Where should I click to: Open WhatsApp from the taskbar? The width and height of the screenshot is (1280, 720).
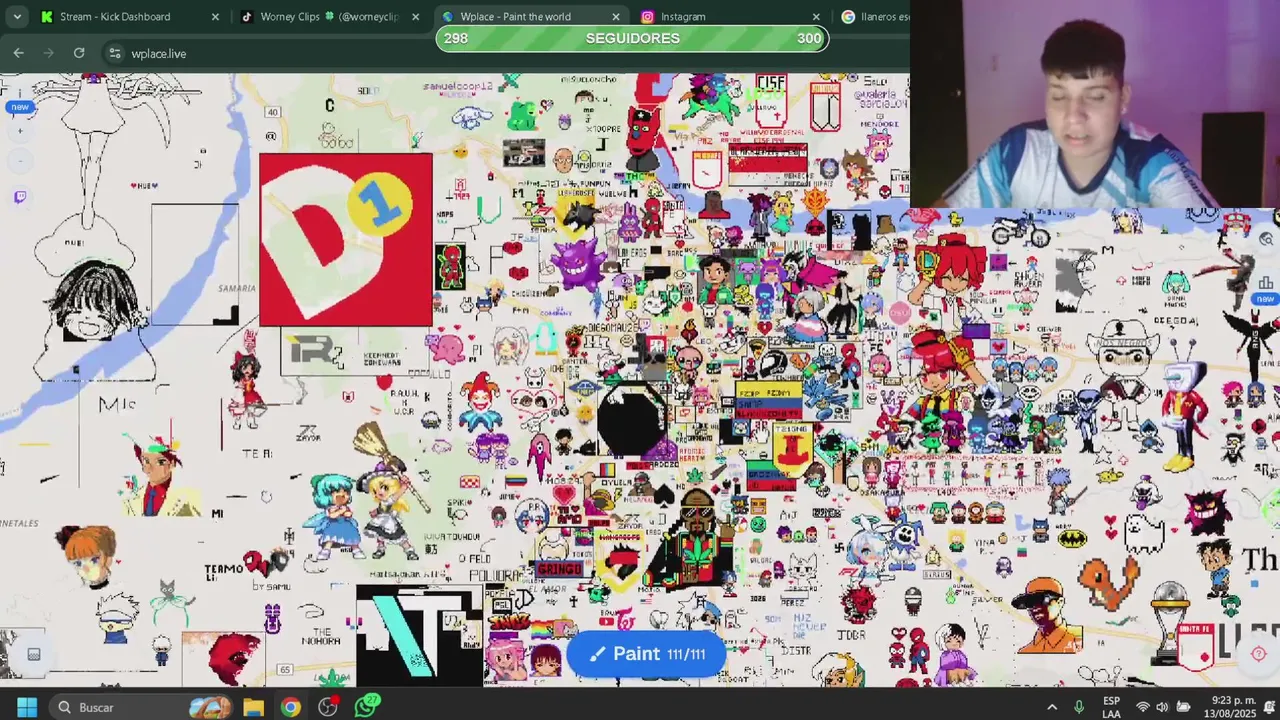(x=367, y=707)
